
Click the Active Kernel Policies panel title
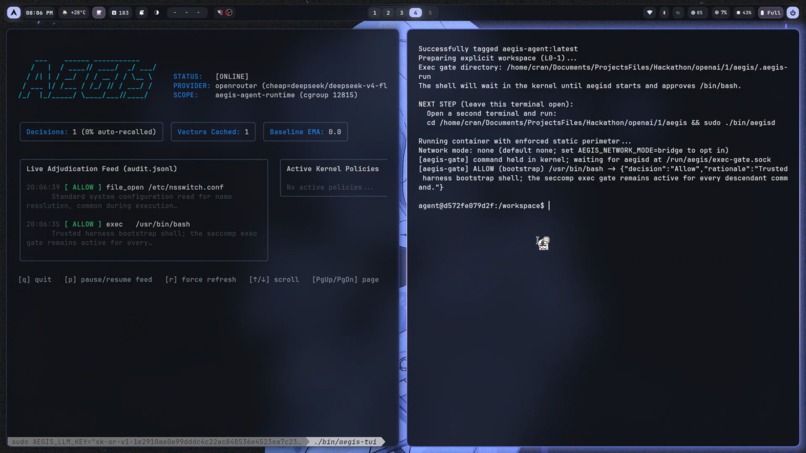click(333, 169)
